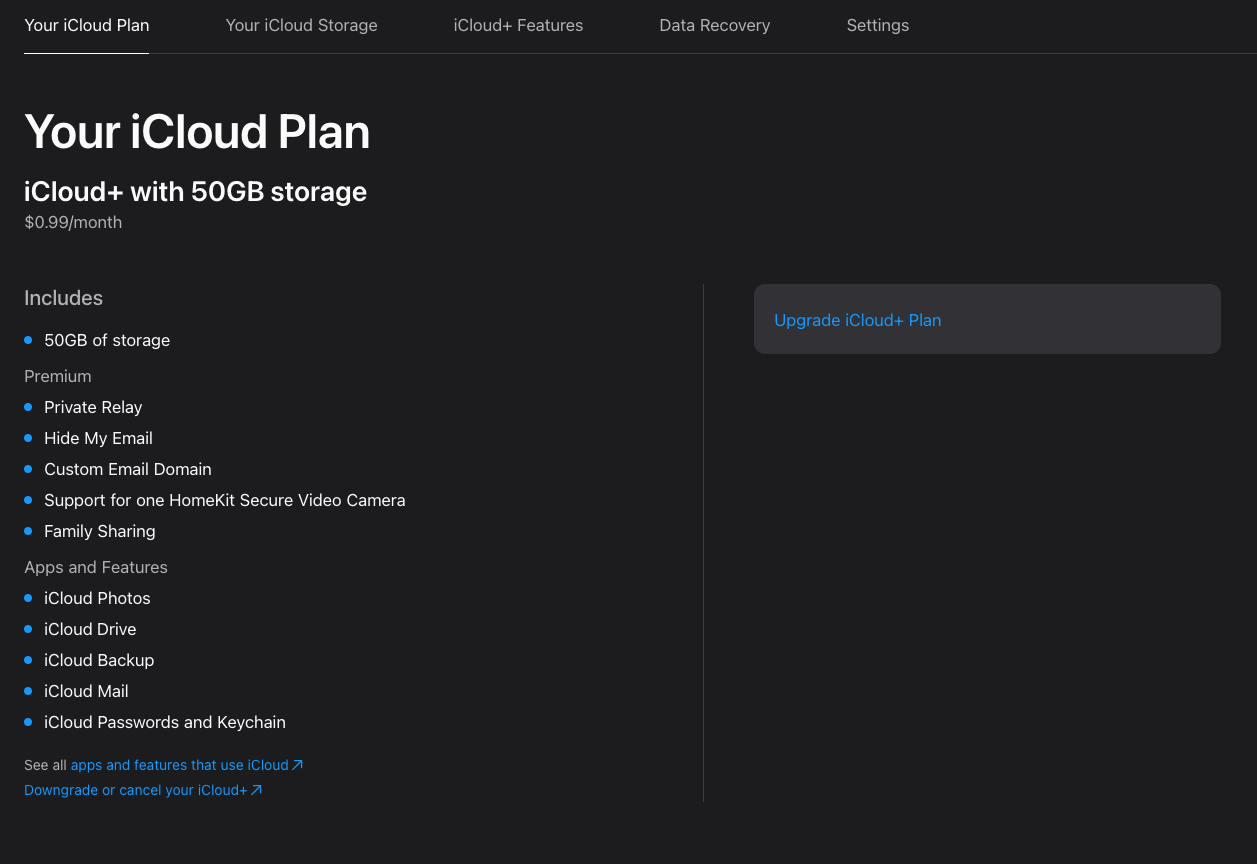The image size is (1257, 864).
Task: Click the Premium section label
Action: point(57,376)
